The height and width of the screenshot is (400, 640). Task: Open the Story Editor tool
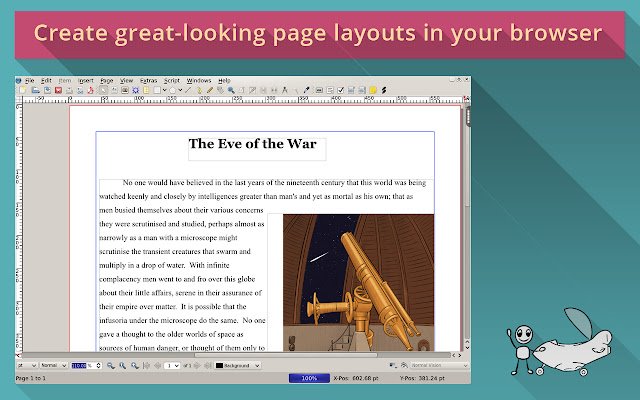click(252, 90)
